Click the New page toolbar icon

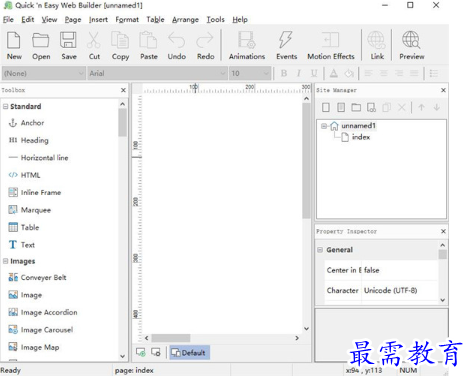pyautogui.click(x=14, y=46)
